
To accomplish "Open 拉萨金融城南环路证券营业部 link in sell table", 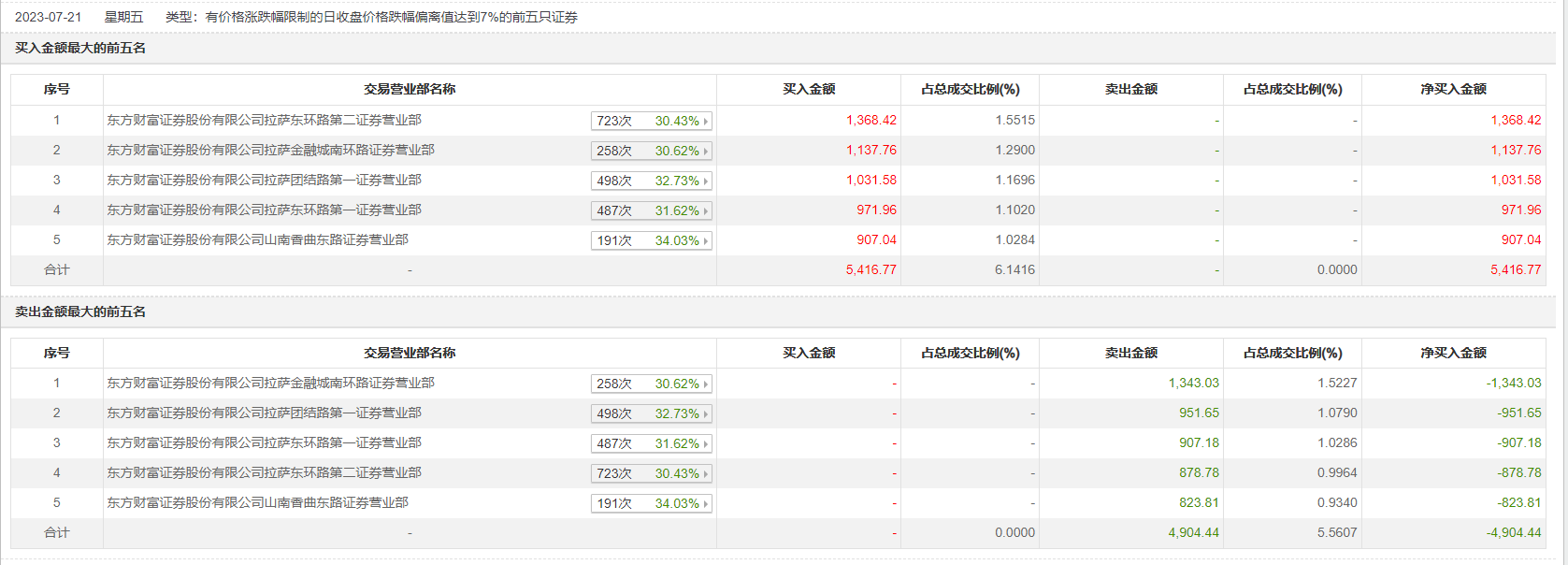I will 270,384.
